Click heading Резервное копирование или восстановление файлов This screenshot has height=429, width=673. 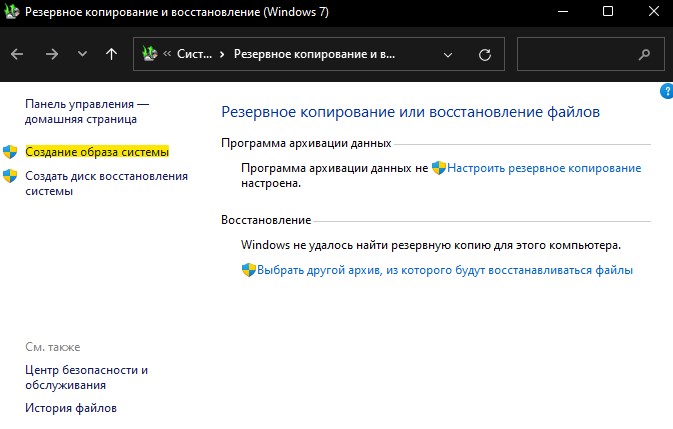[x=410, y=112]
